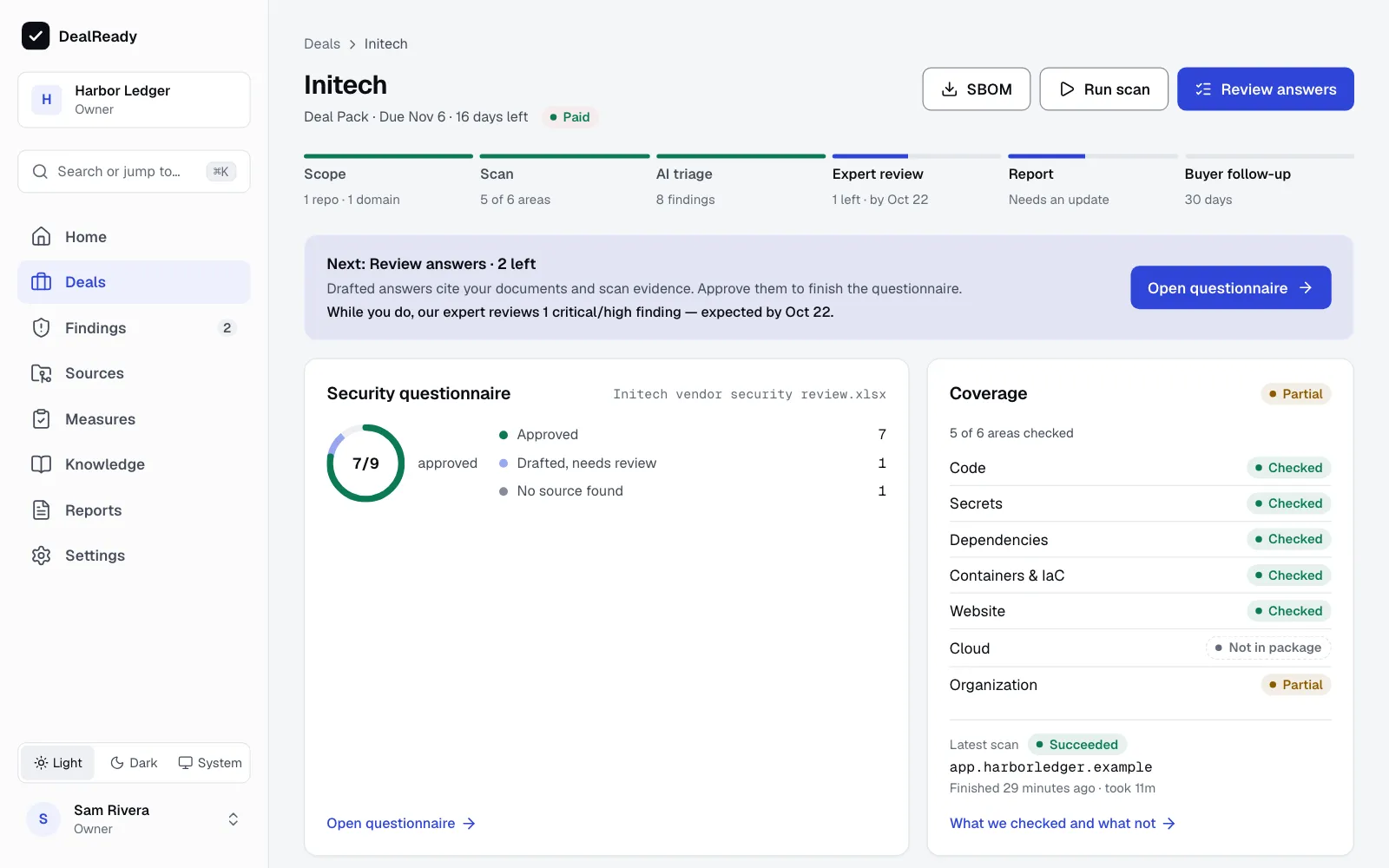Click the Measures clipboard icon
Viewport: 1389px width, 868px height.
click(41, 419)
